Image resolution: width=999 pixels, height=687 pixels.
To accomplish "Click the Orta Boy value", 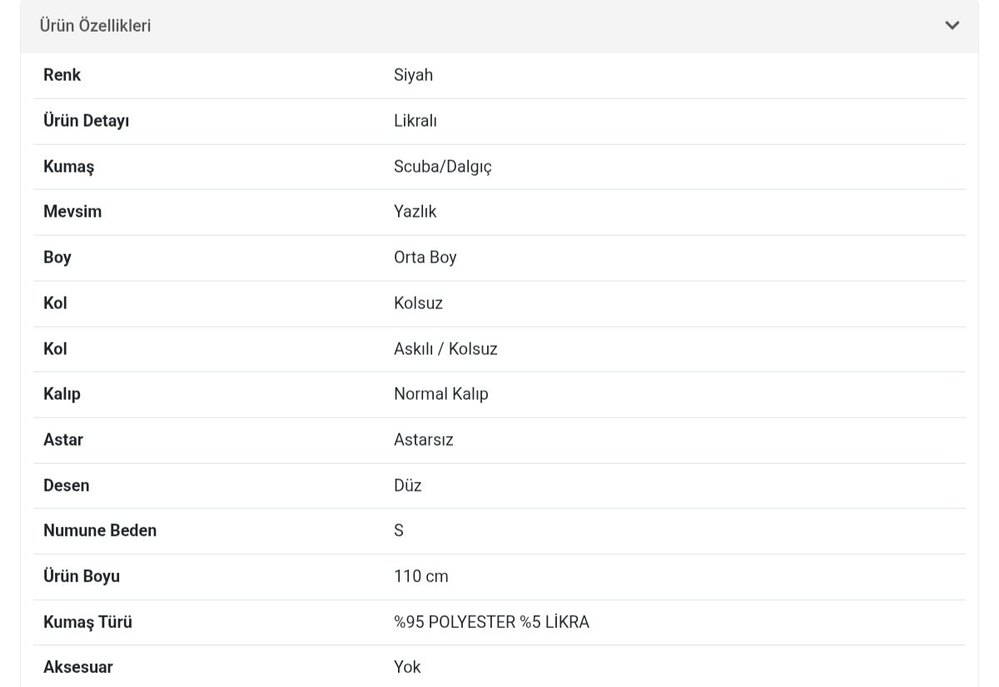I will click(424, 257).
